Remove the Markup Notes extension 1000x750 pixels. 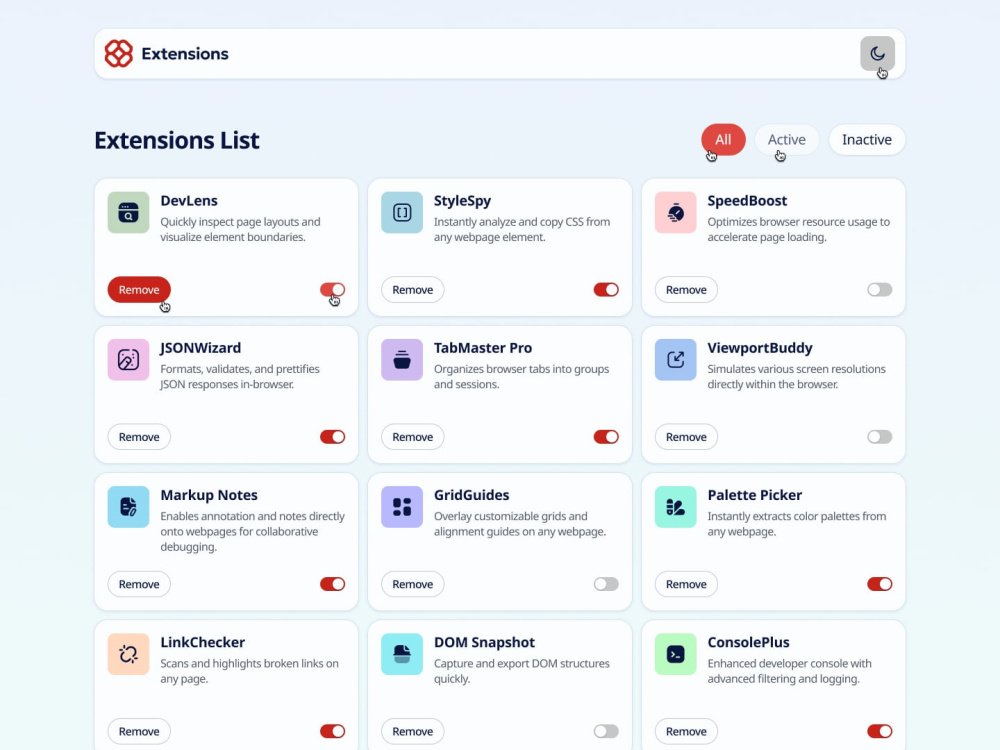[139, 584]
